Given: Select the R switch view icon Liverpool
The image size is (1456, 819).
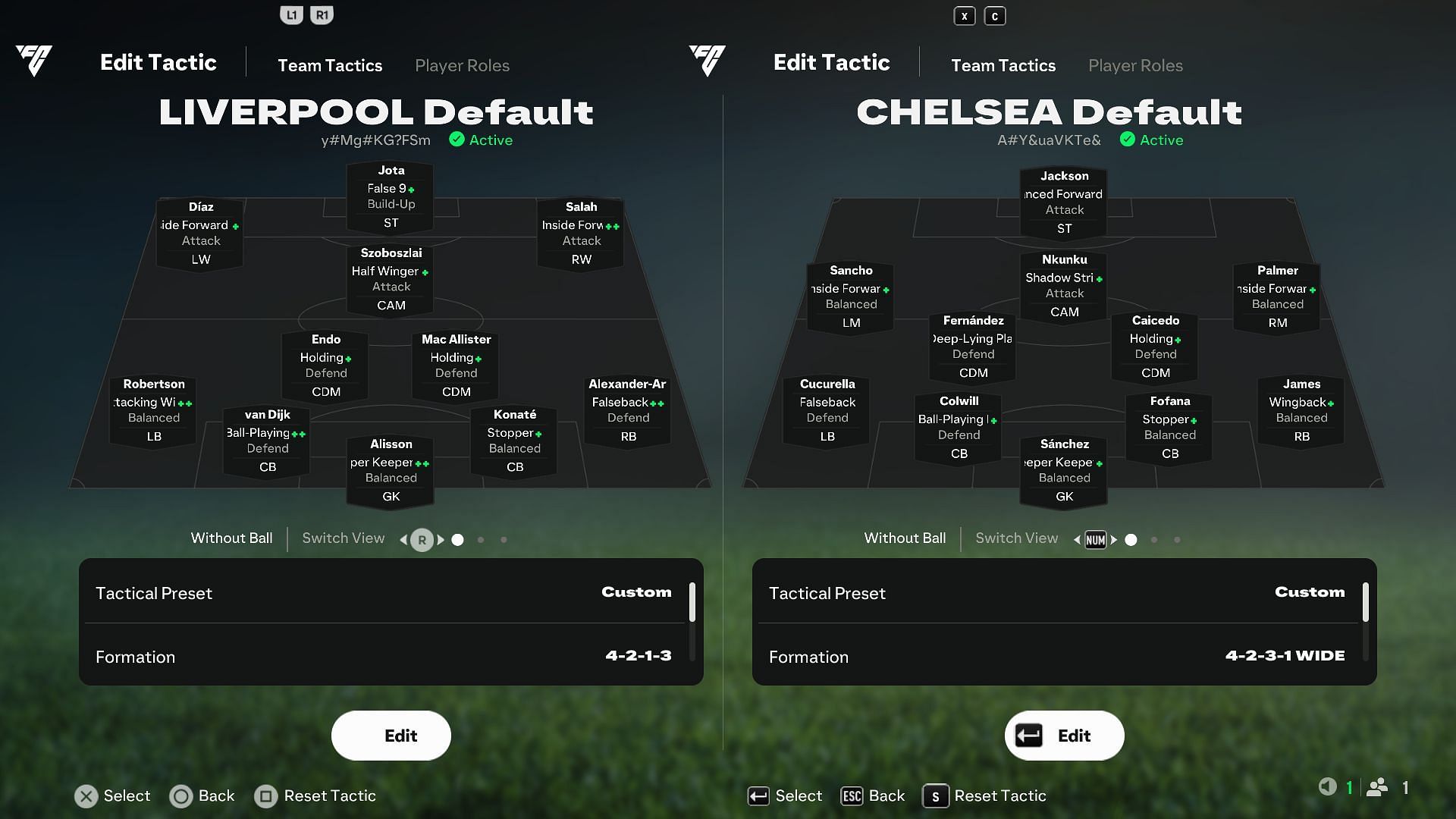Looking at the screenshot, I should [x=421, y=539].
